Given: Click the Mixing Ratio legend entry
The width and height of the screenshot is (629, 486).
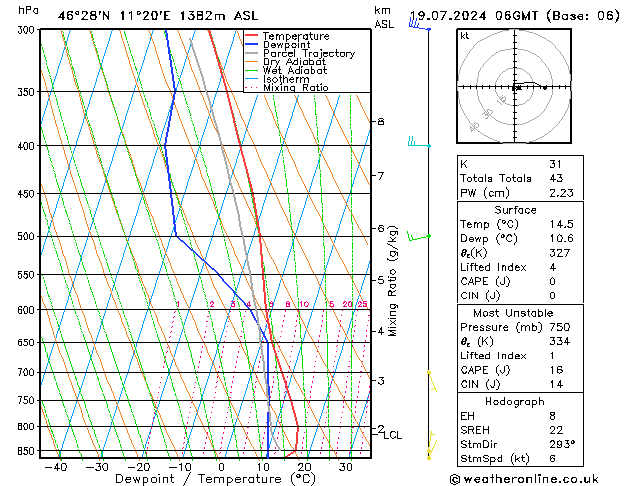Looking at the screenshot, I should point(295,88).
